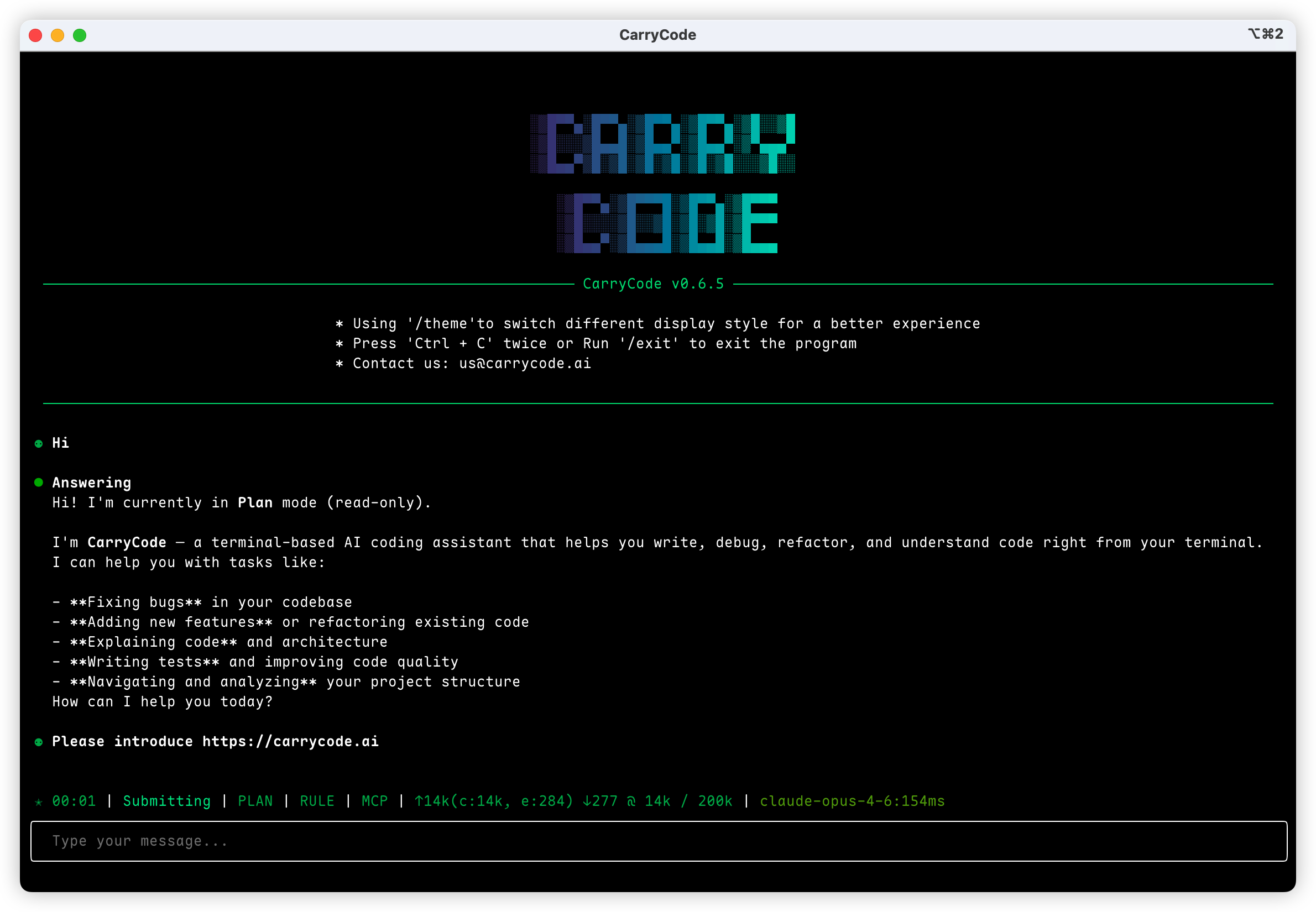Click the user bullet icon beside Hi
Screen dimensions: 1316x912
point(38,444)
